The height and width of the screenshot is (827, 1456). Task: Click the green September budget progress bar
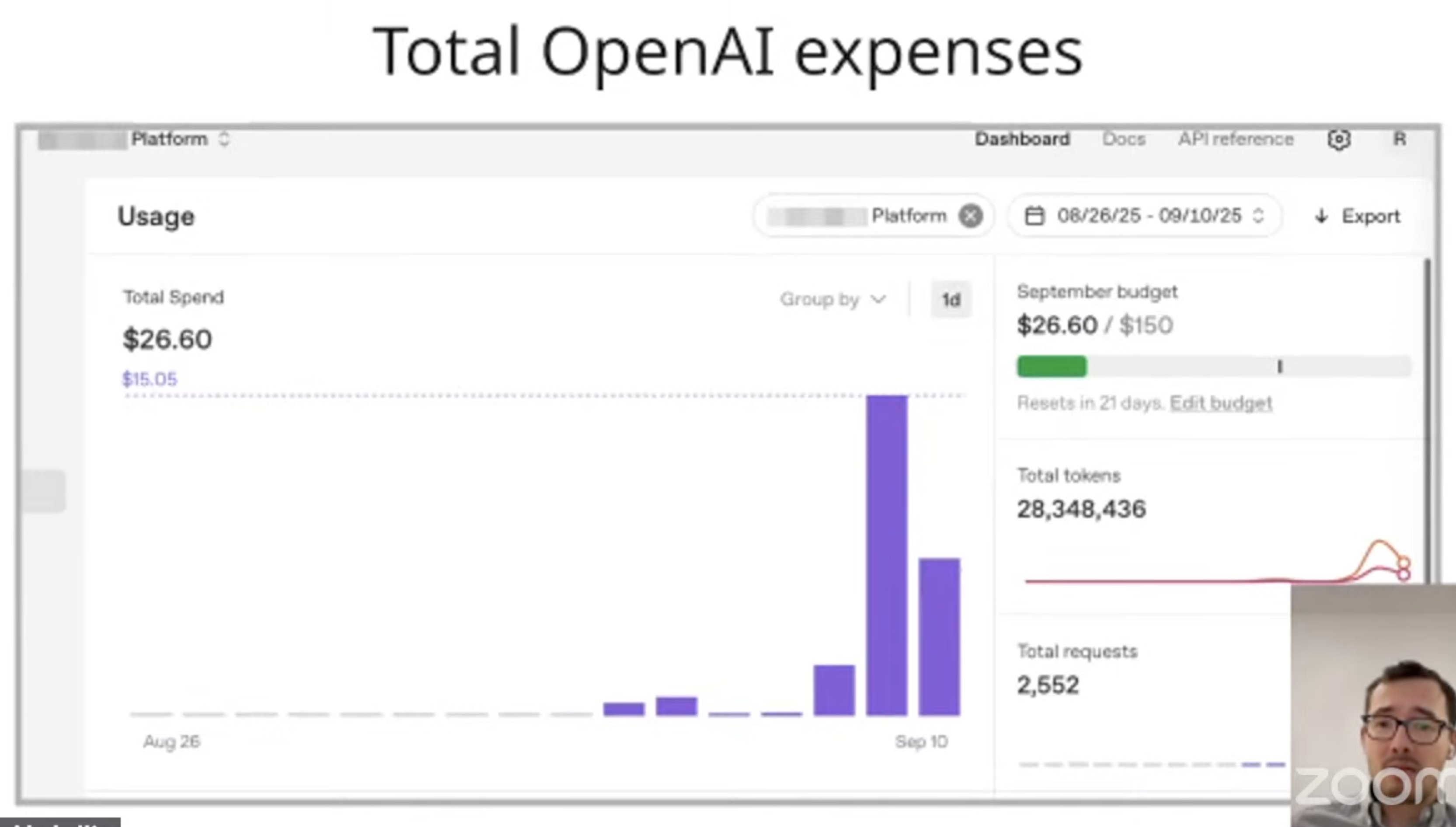point(1052,366)
